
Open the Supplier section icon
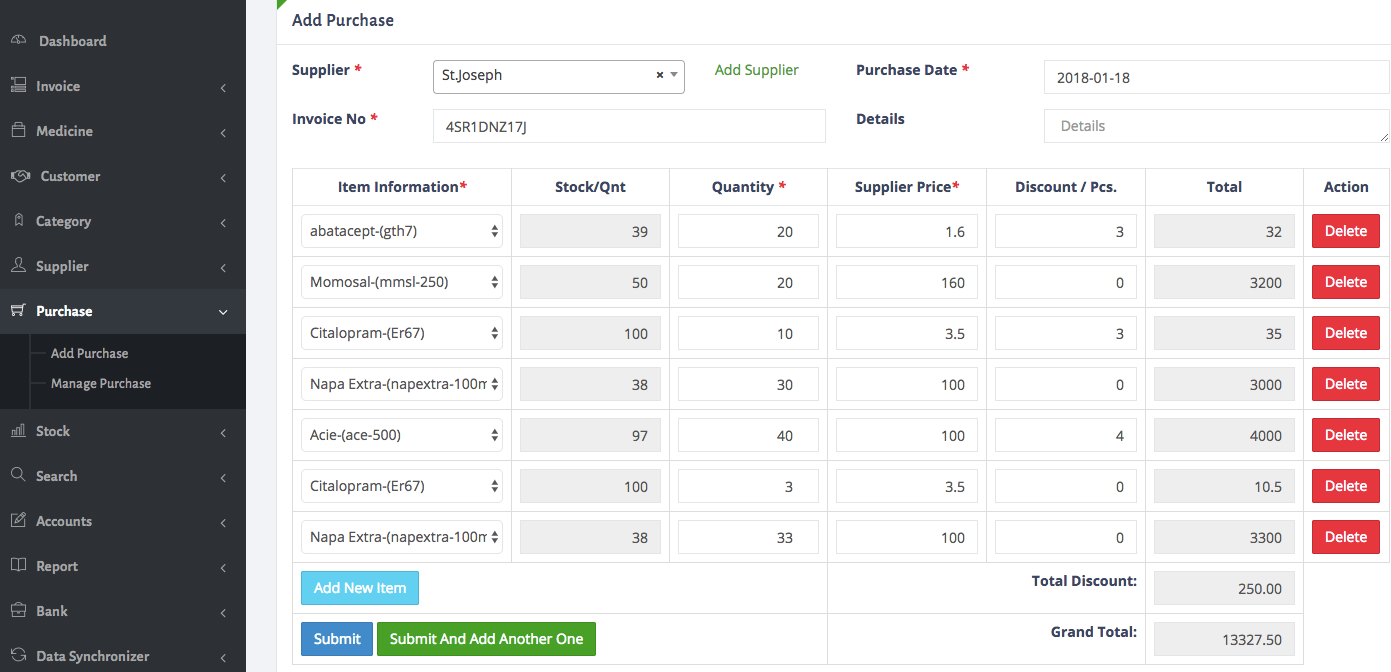(18, 265)
